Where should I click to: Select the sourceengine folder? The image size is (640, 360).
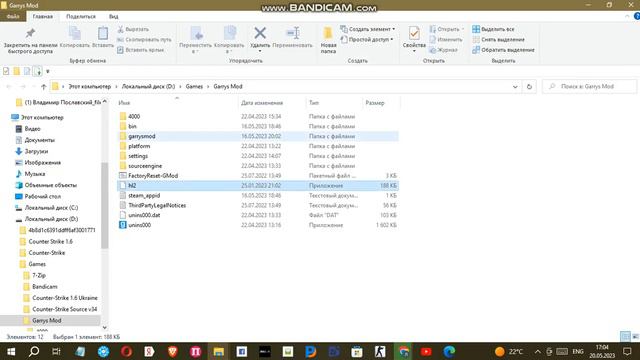pyautogui.click(x=258, y=166)
